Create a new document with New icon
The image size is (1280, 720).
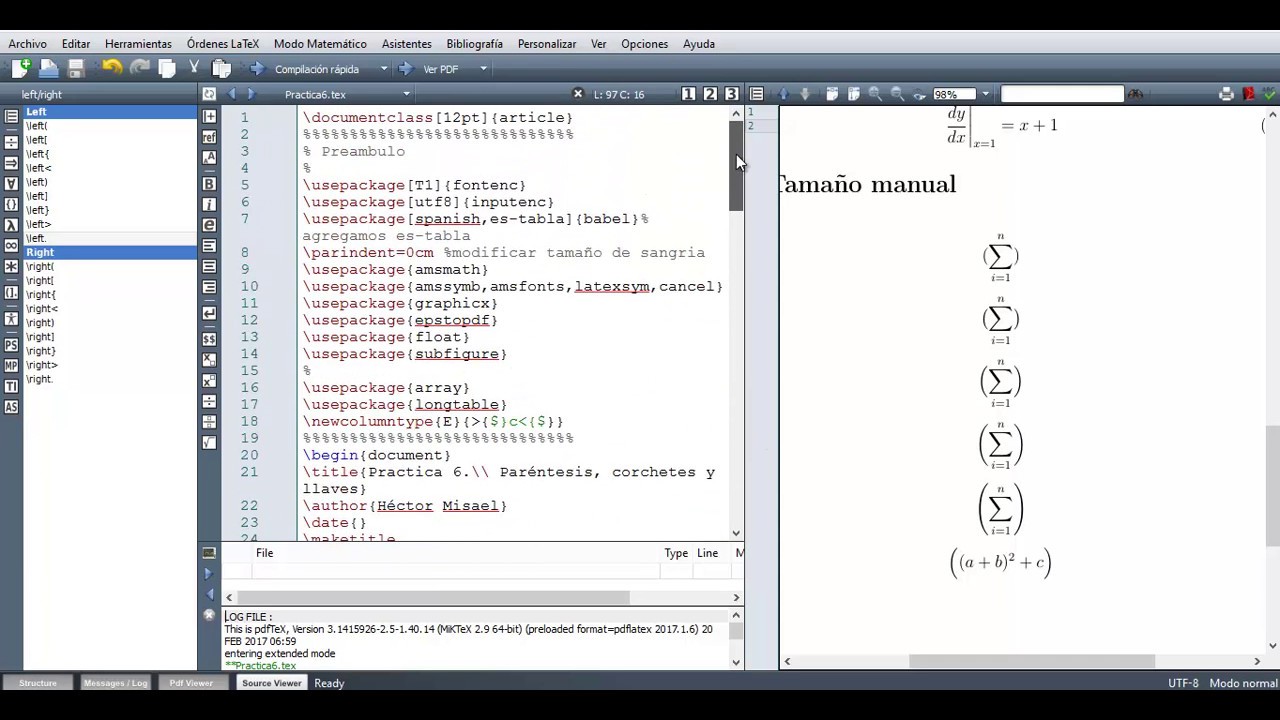[x=21, y=68]
